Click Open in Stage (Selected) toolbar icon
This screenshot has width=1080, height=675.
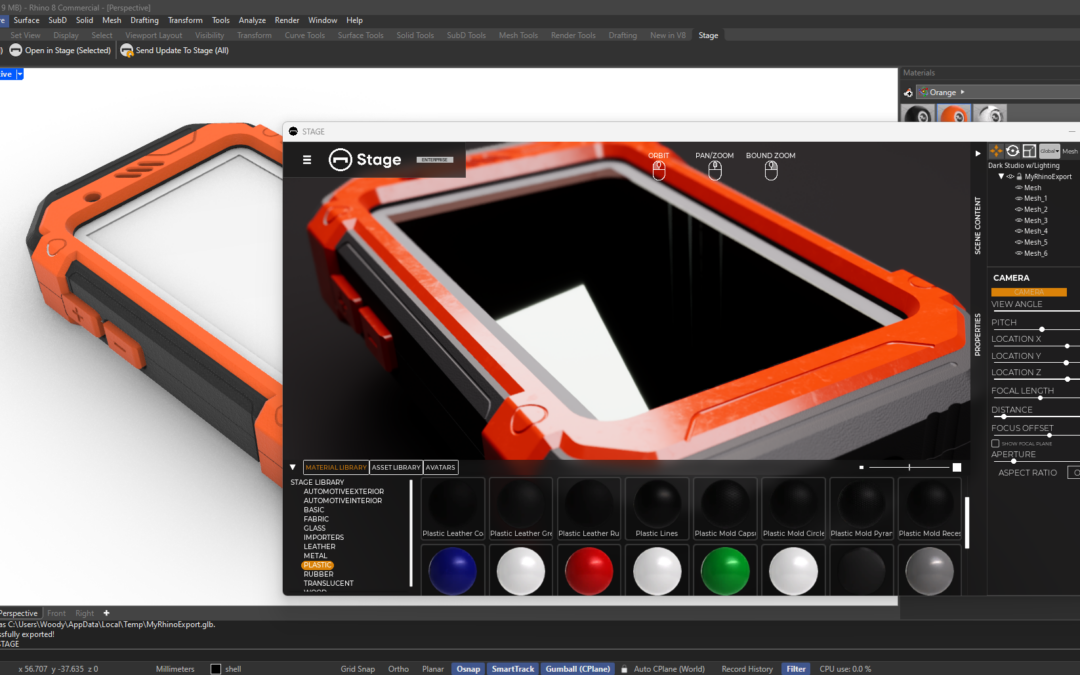pos(15,50)
